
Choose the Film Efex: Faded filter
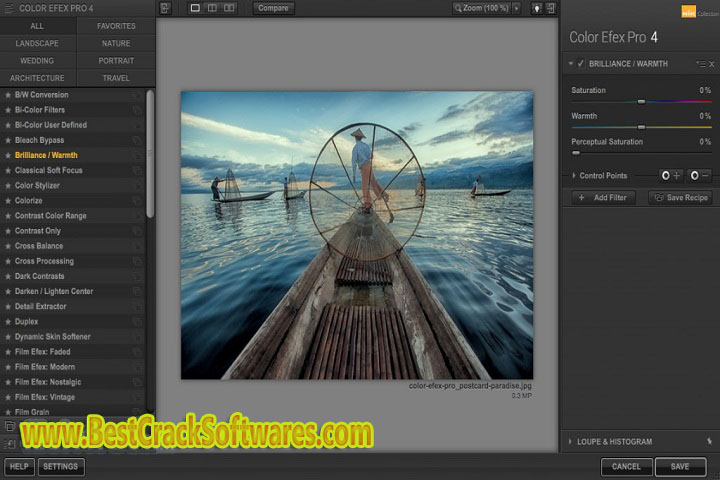pos(73,352)
